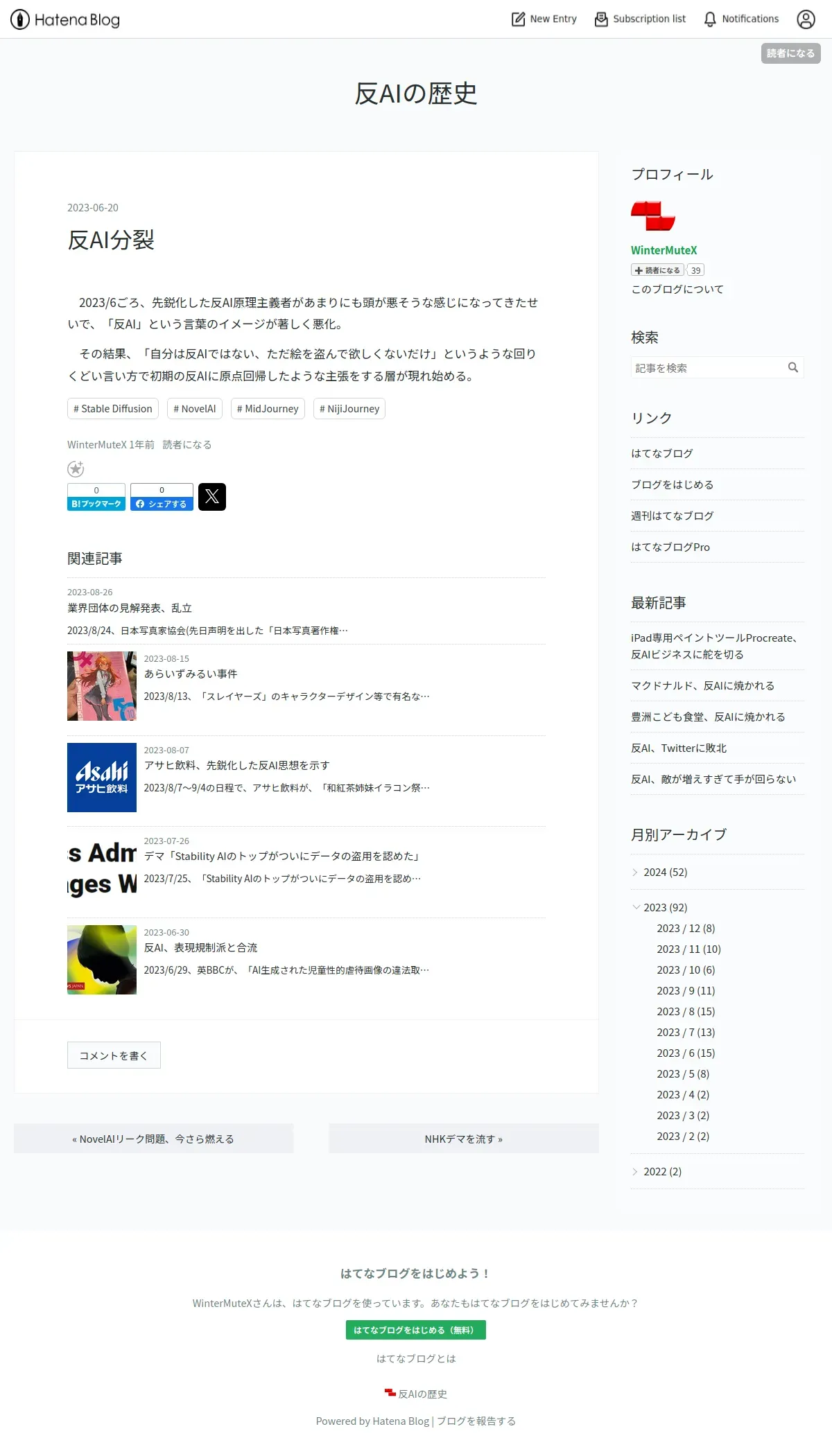
Task: Click WinterMuteX red profile image
Action: (x=653, y=216)
